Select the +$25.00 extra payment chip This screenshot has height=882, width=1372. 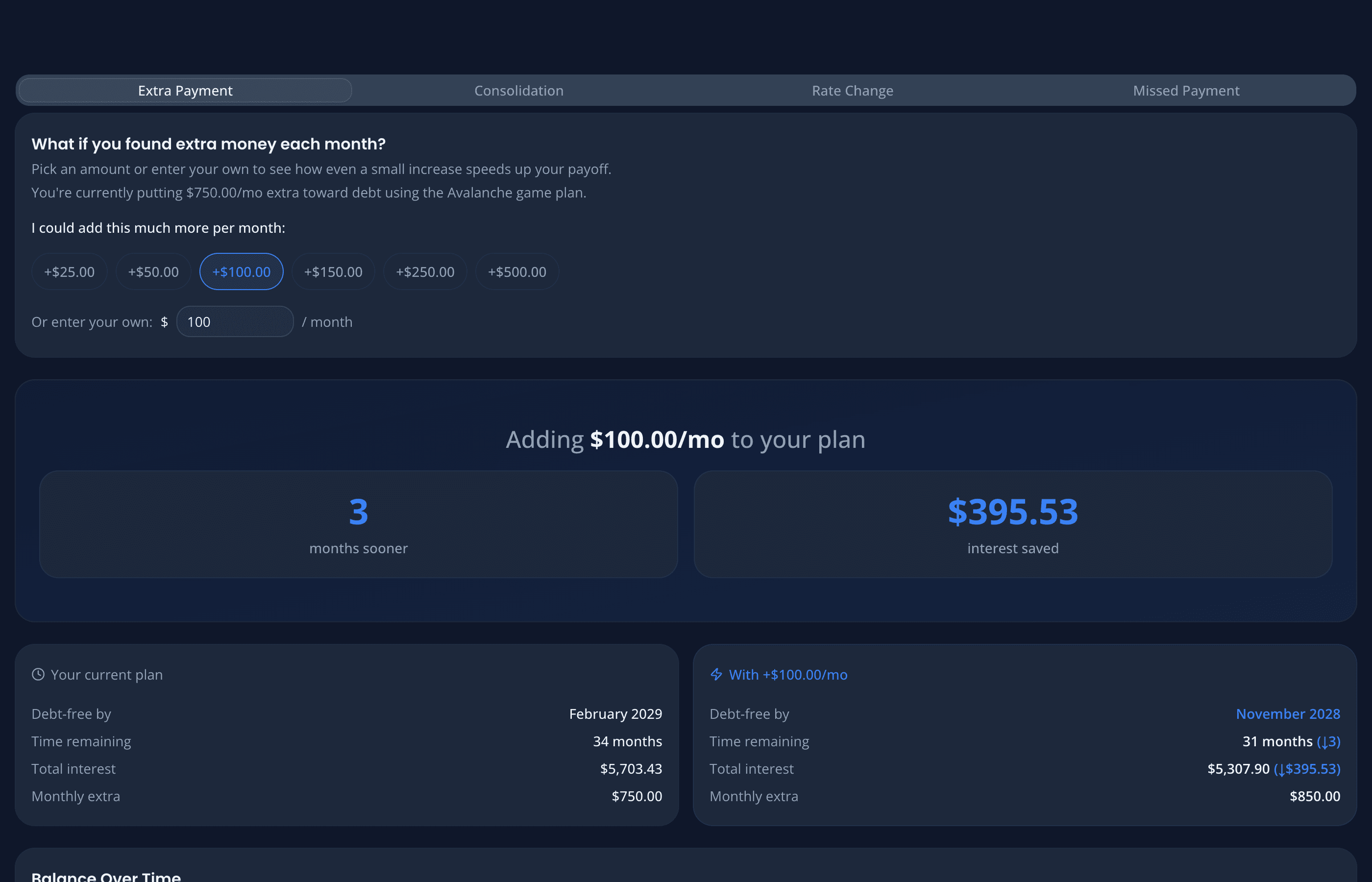pos(69,271)
